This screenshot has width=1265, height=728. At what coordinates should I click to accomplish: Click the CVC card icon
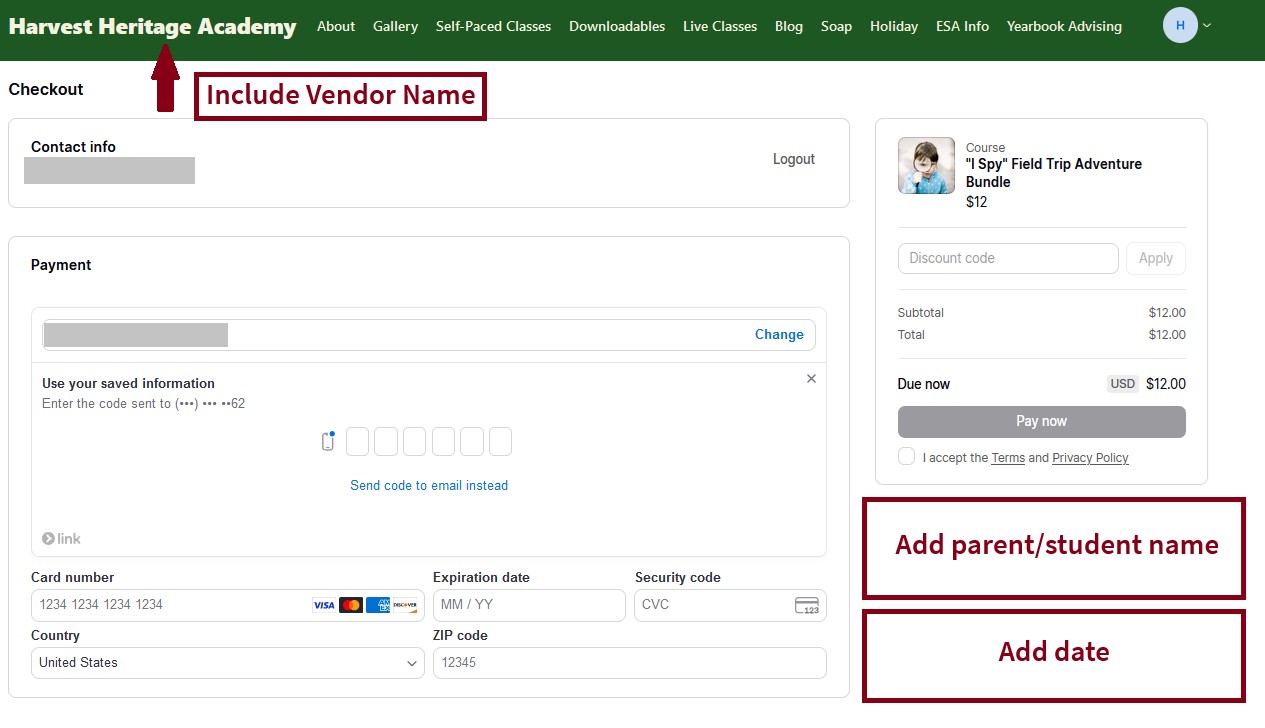pos(806,605)
